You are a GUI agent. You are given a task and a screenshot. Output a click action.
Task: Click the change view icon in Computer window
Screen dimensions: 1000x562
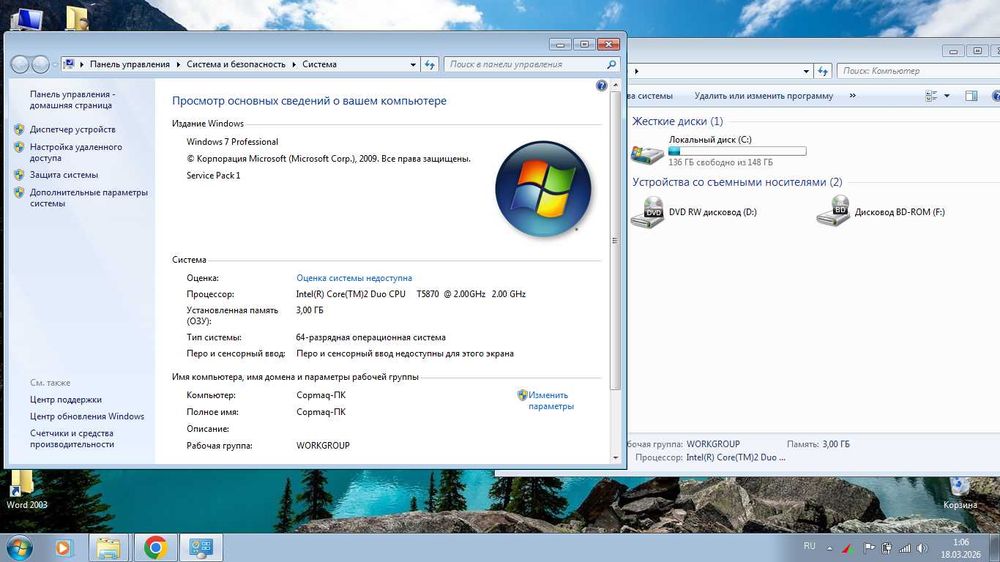931,96
